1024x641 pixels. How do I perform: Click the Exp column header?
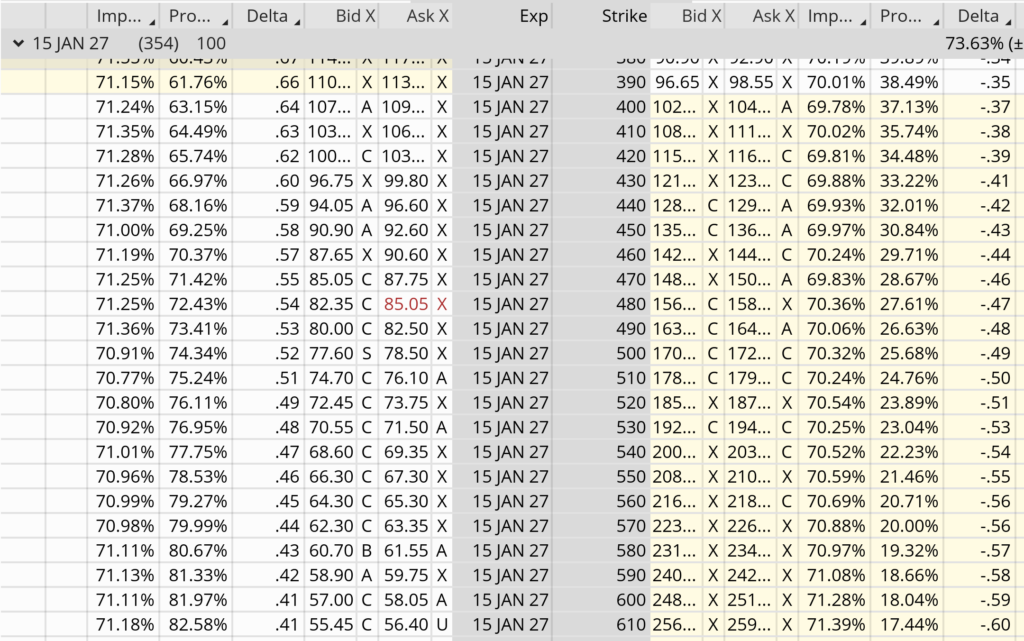[x=534, y=16]
